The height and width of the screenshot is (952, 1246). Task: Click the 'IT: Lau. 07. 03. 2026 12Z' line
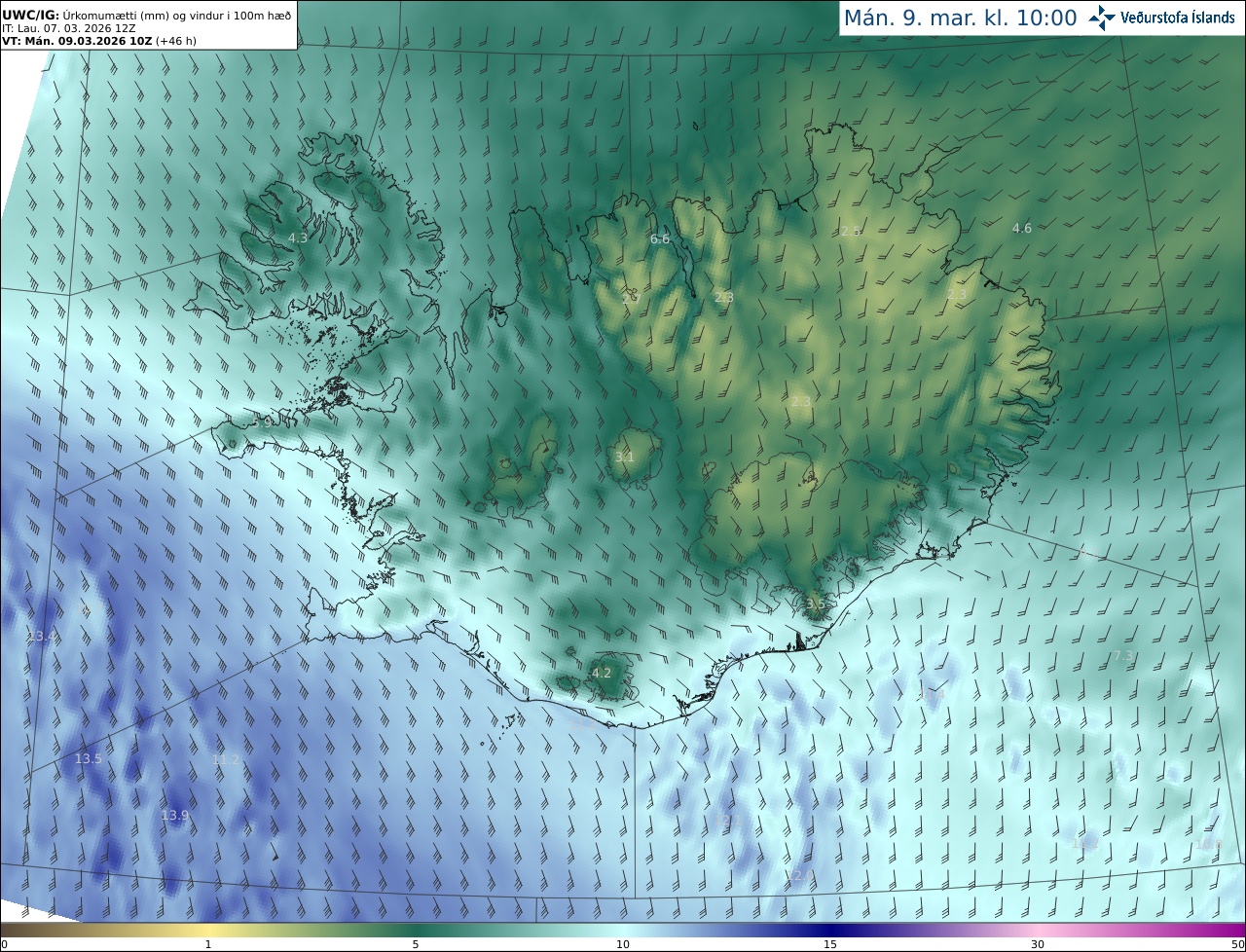tap(68, 29)
